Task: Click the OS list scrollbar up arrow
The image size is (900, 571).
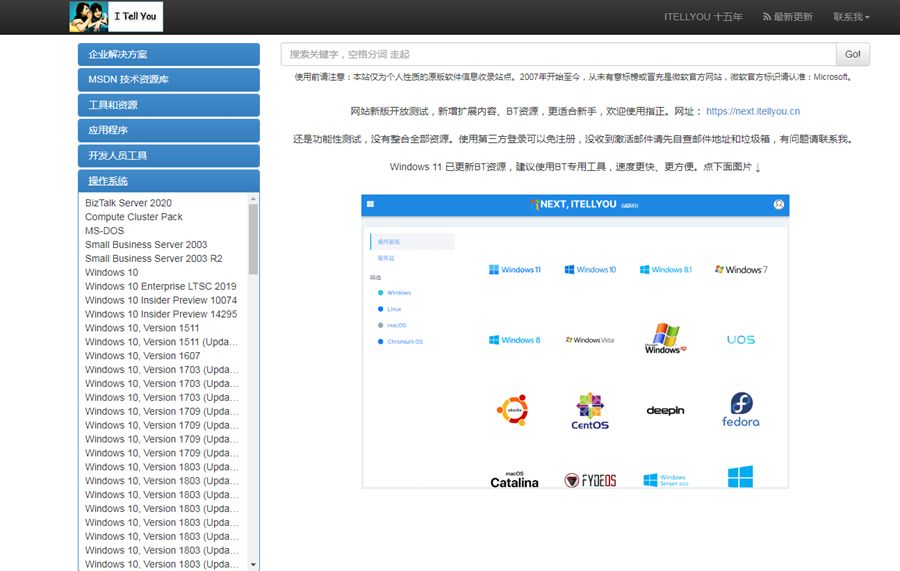Action: click(253, 199)
